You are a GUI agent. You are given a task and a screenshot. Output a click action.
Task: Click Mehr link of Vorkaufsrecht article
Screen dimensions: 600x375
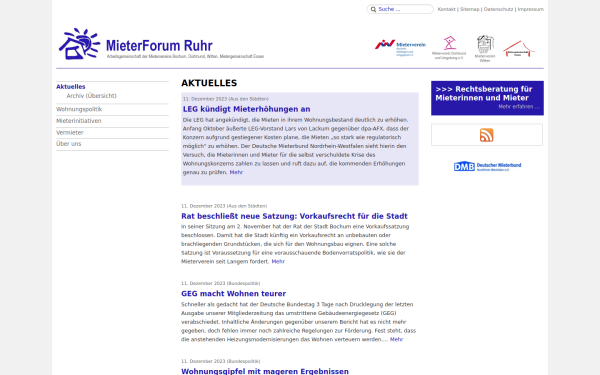point(278,262)
